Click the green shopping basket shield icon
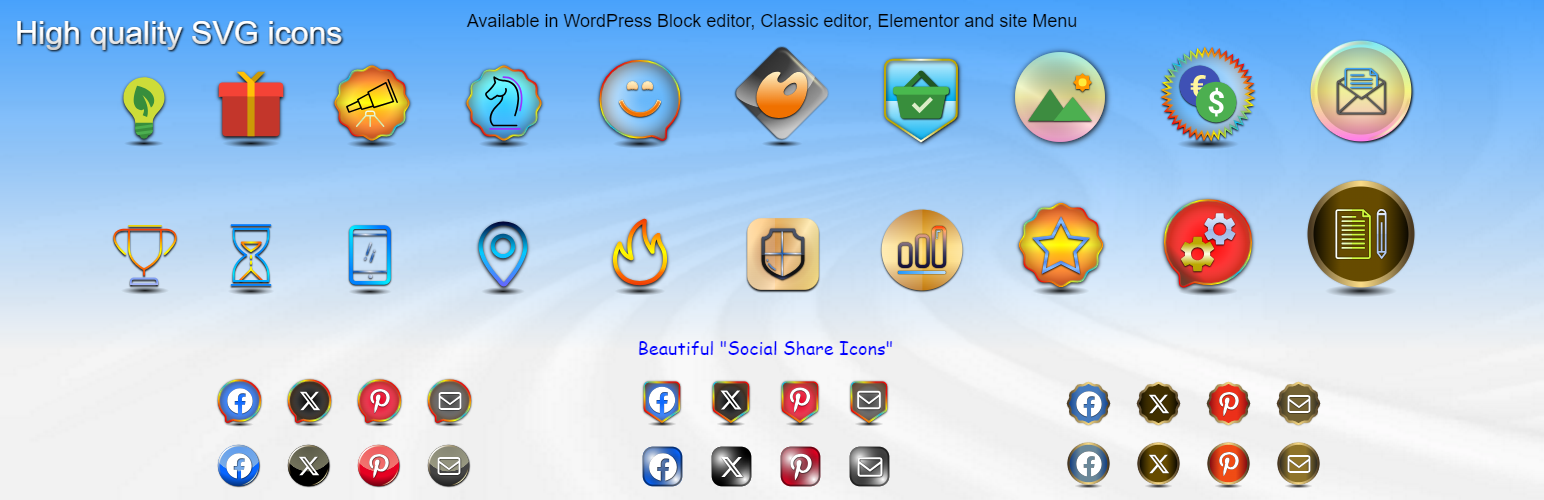 point(921,99)
